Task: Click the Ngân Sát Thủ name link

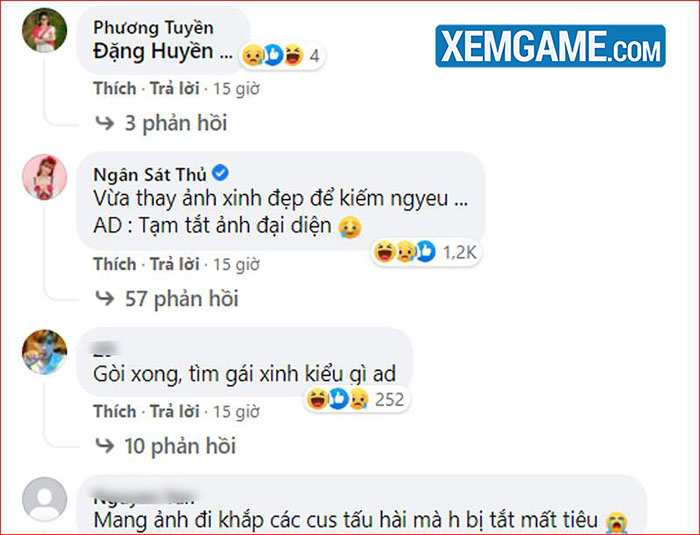Action: point(150,174)
